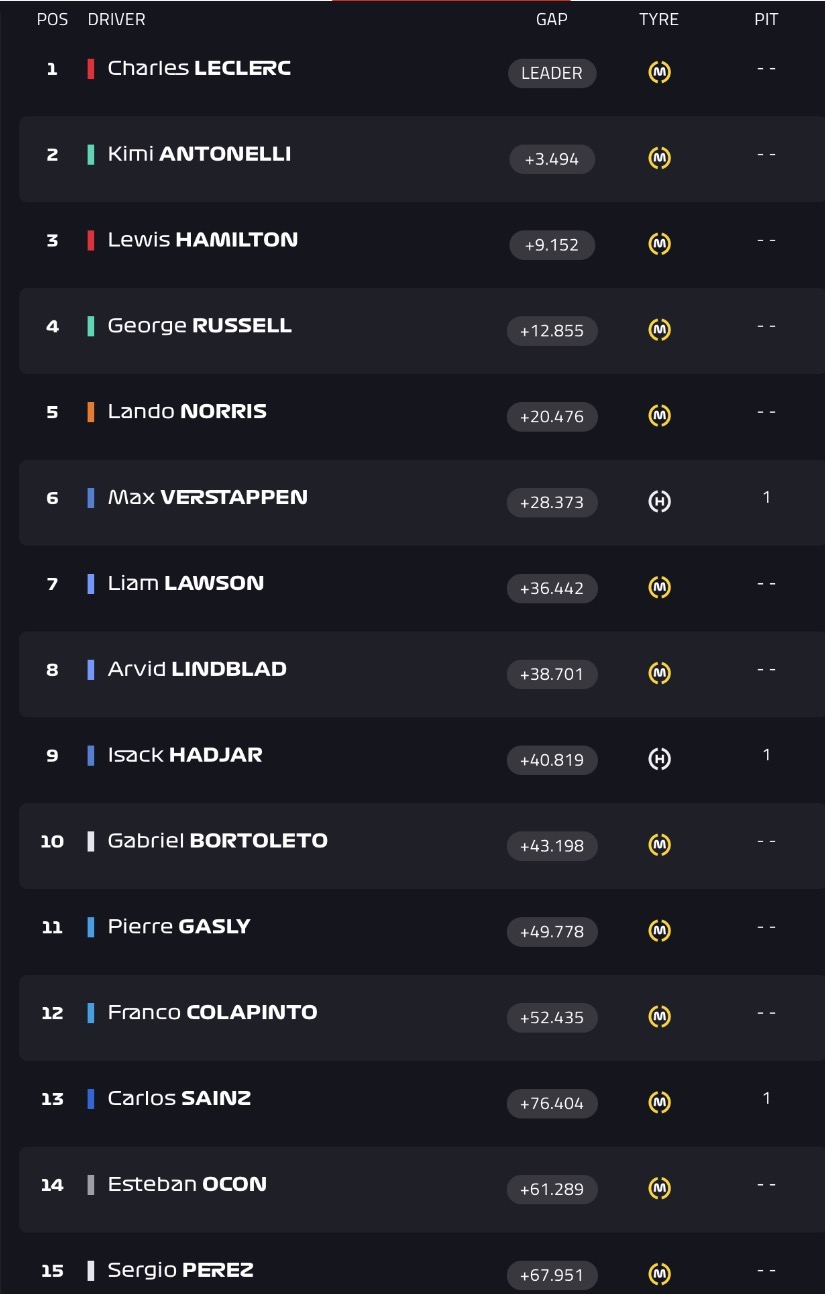
Task: Click Antonelli's medium tyre icon
Action: pos(659,159)
